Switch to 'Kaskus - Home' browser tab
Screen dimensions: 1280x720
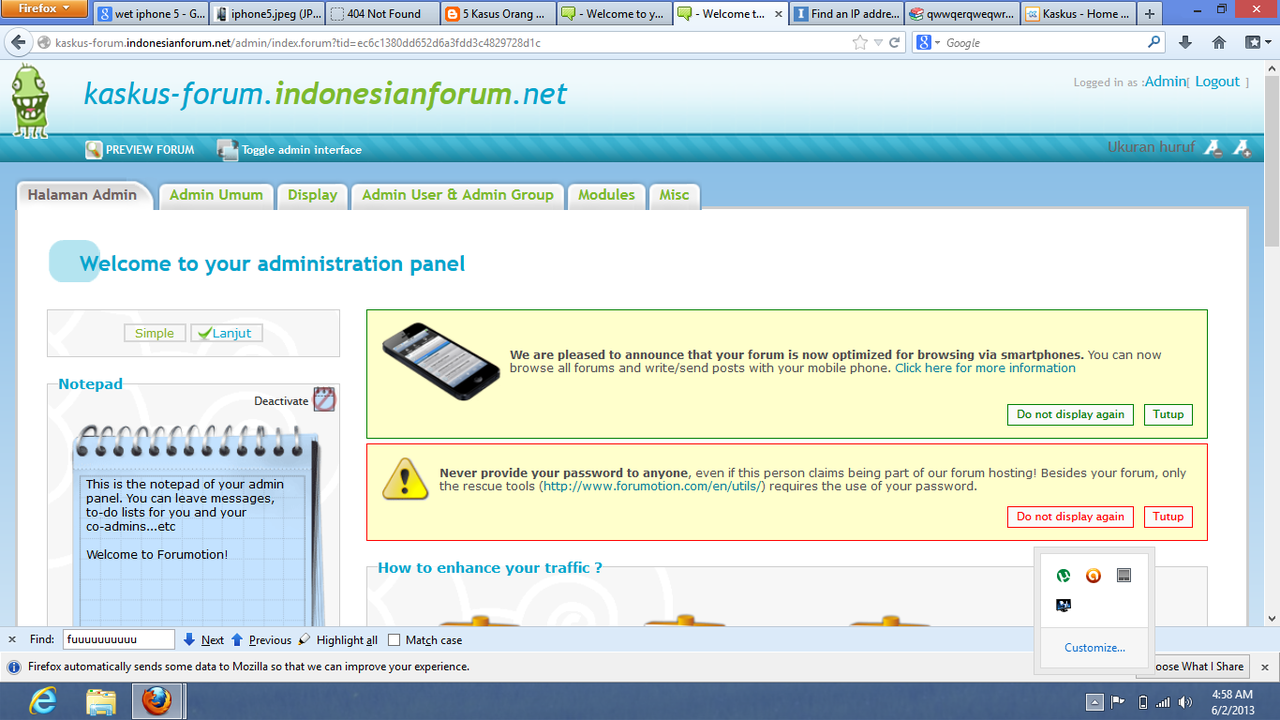[x=1078, y=14]
